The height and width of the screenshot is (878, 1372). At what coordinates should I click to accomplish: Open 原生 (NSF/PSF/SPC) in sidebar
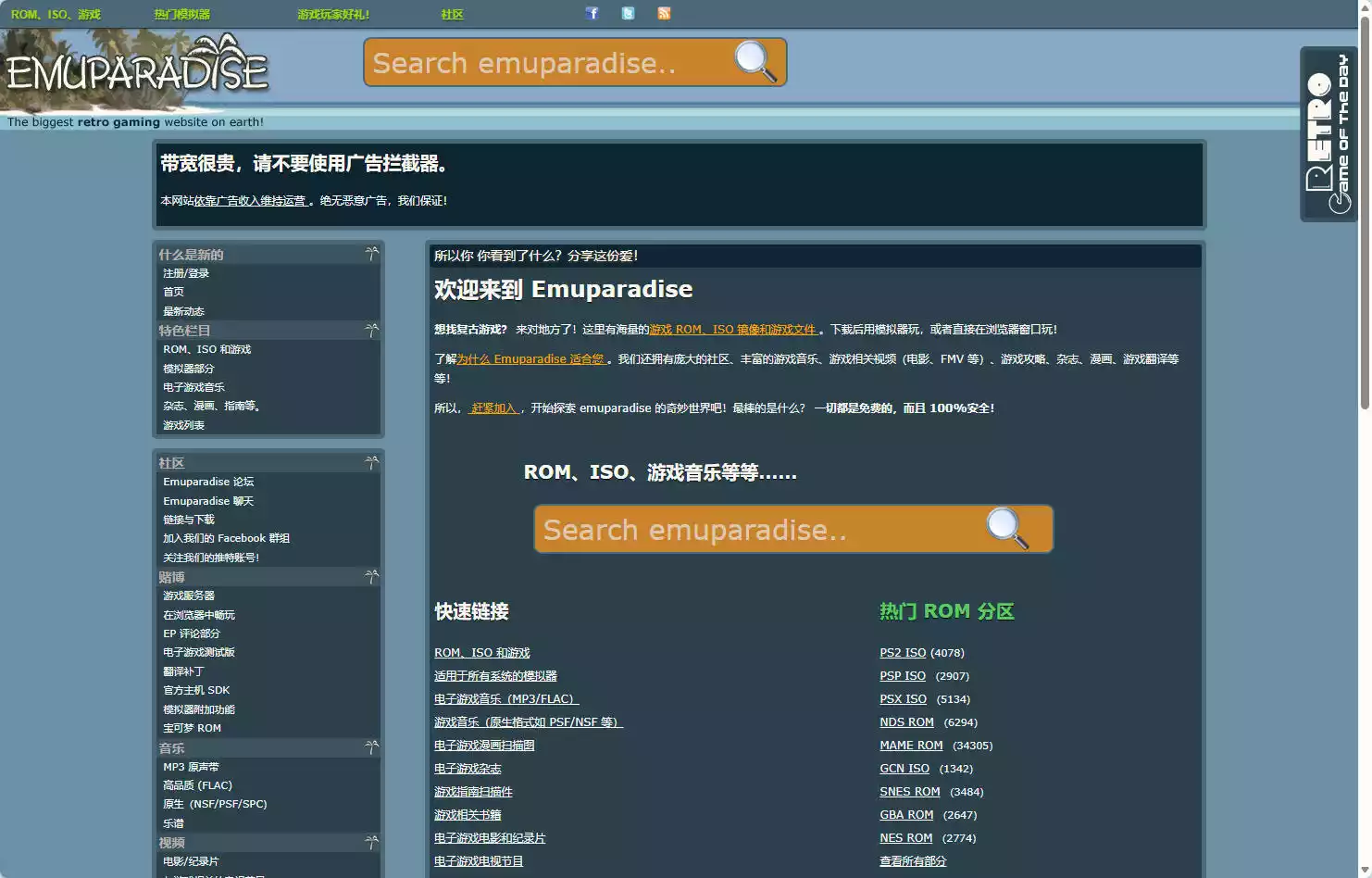(x=215, y=804)
